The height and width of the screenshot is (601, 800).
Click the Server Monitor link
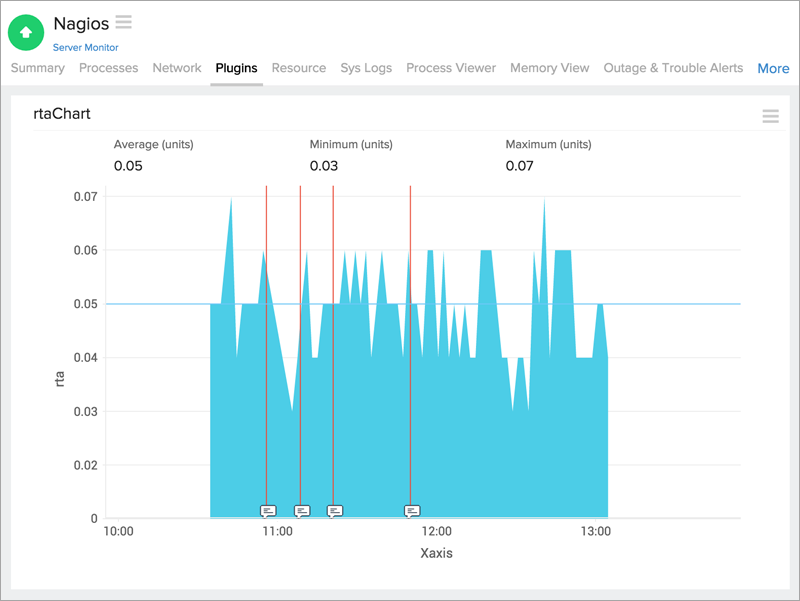86,46
